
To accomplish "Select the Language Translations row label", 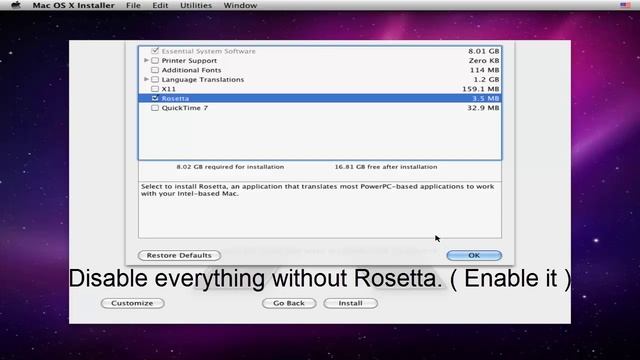I will click(202, 80).
